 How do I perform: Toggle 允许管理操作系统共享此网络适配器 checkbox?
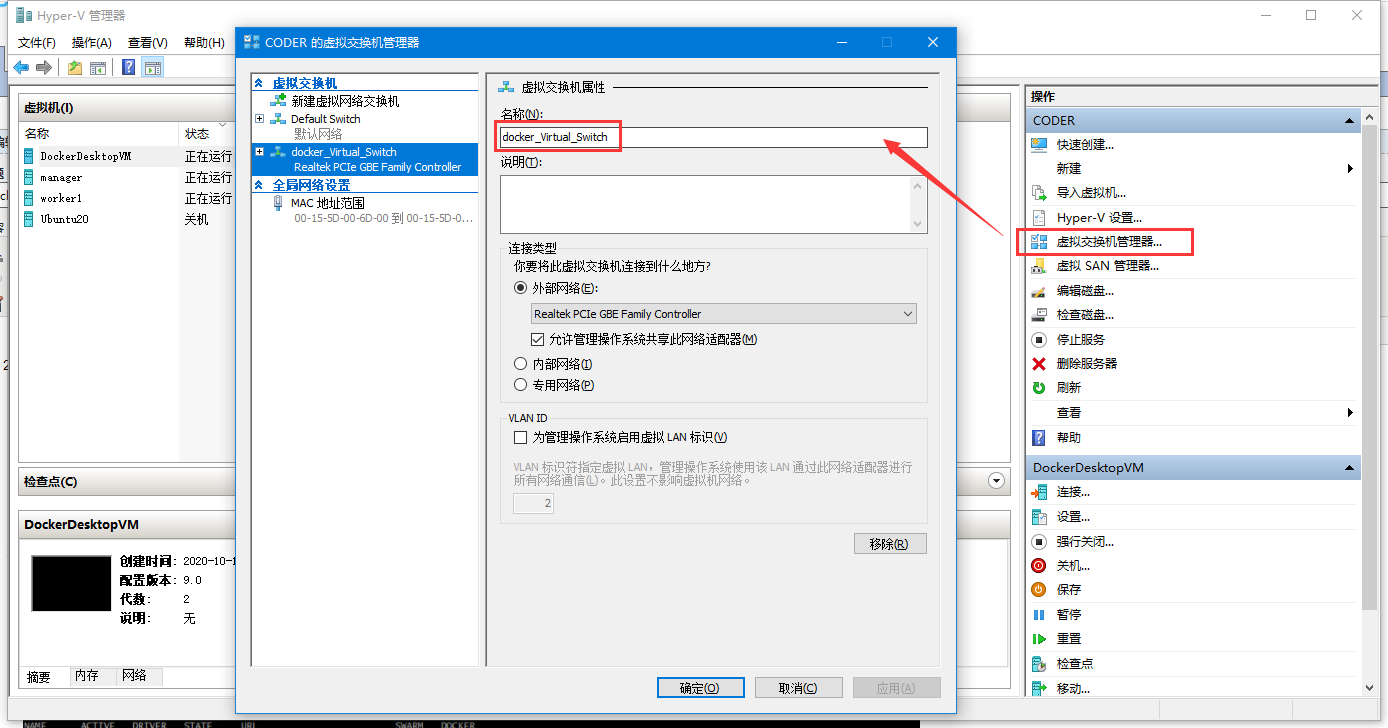[538, 339]
